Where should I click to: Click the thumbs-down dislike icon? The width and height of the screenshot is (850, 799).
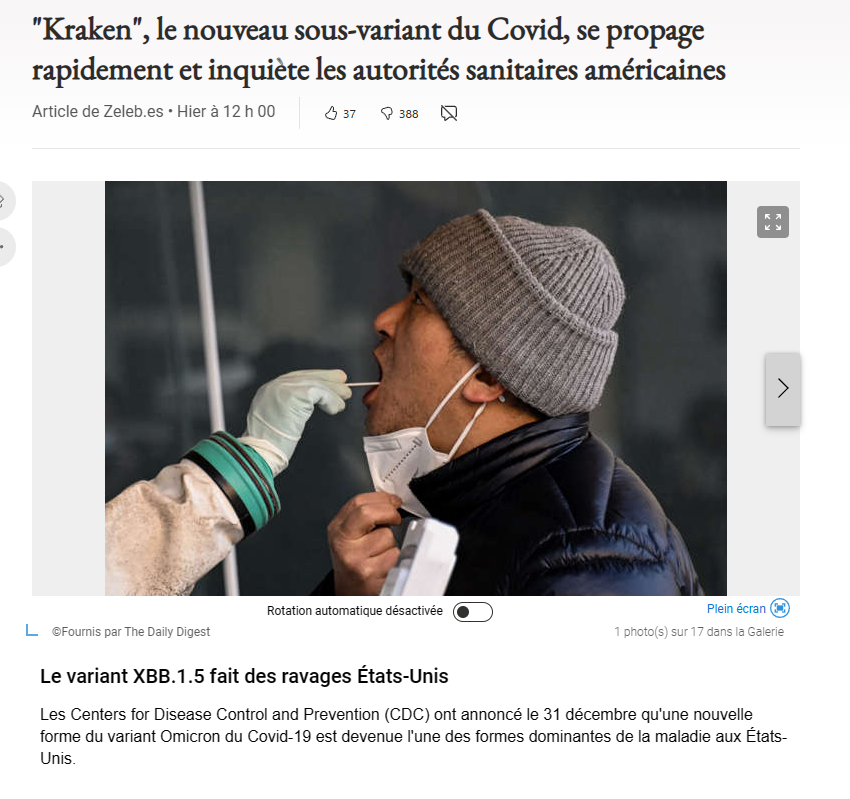click(x=387, y=113)
